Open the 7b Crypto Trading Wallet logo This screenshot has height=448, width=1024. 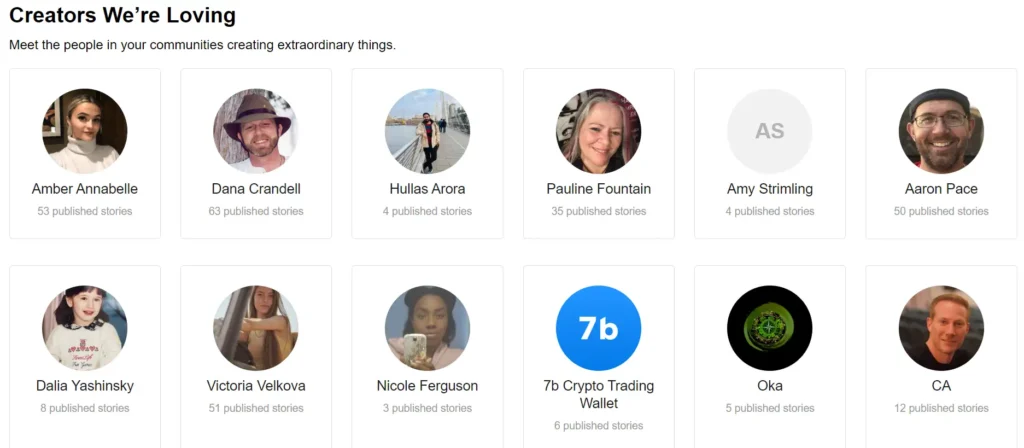598,328
